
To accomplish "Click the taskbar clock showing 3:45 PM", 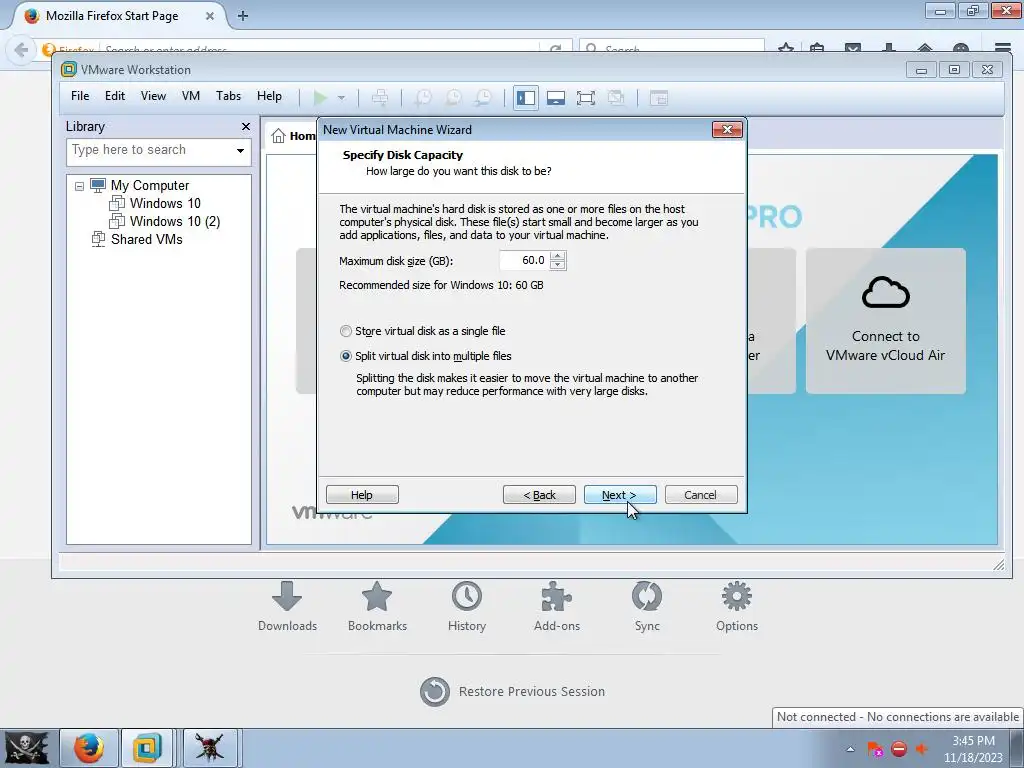I will pos(973,749).
